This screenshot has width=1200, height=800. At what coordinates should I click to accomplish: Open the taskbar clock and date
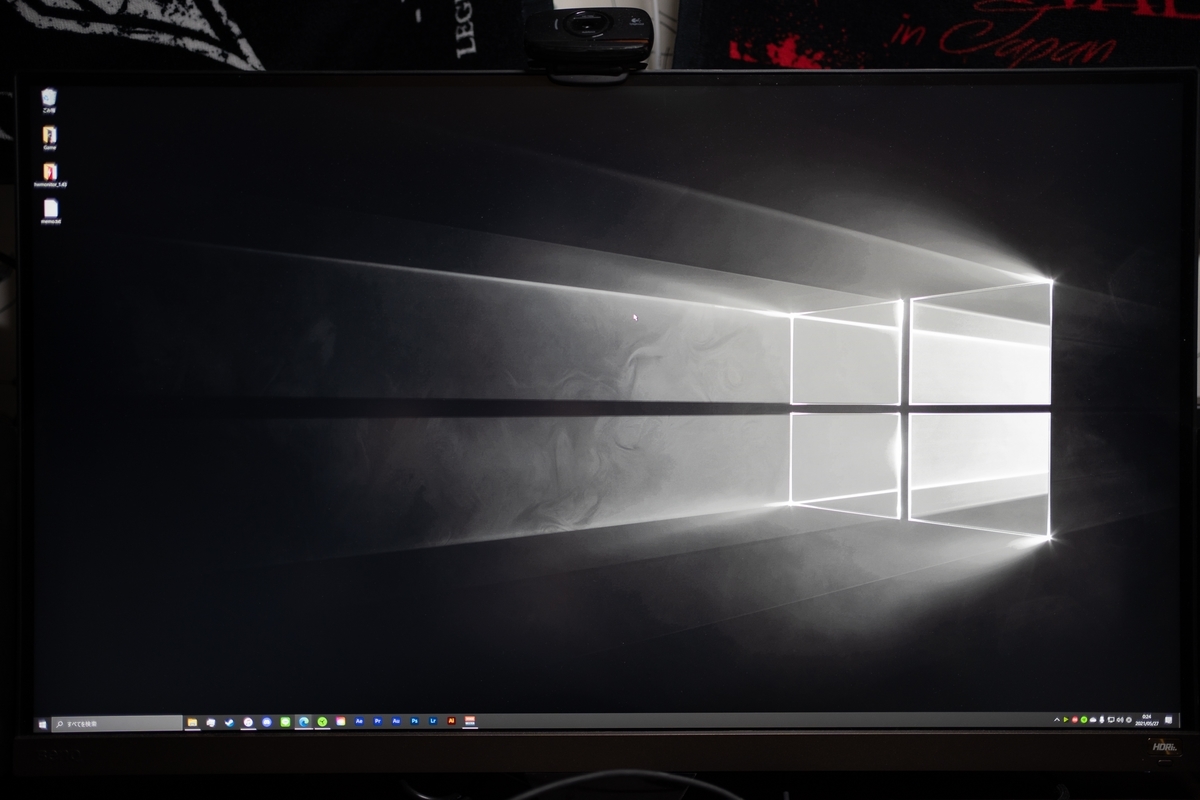(x=1147, y=720)
